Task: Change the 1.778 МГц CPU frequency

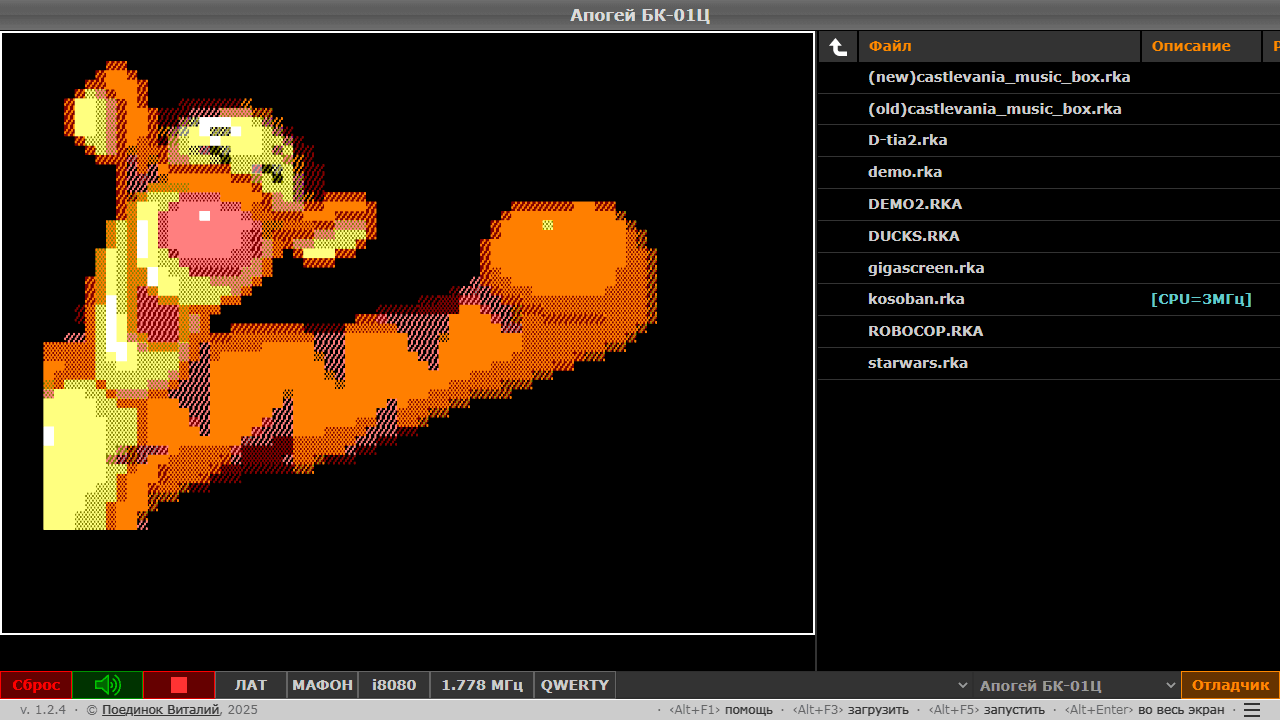Action: click(x=482, y=685)
